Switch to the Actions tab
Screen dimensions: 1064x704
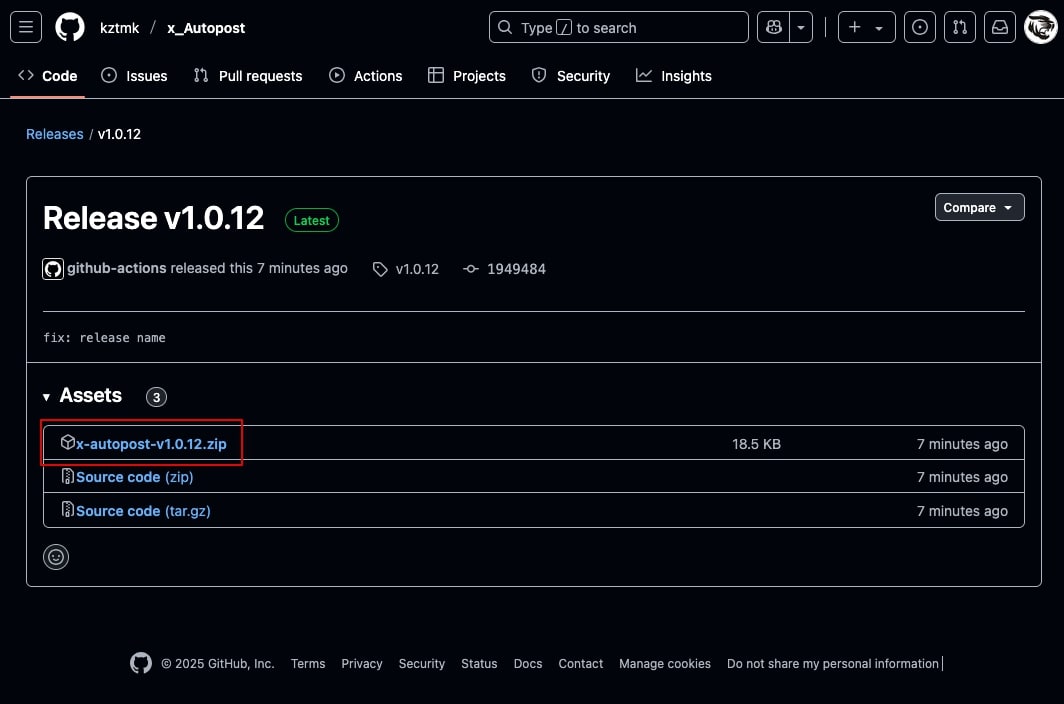coord(366,76)
